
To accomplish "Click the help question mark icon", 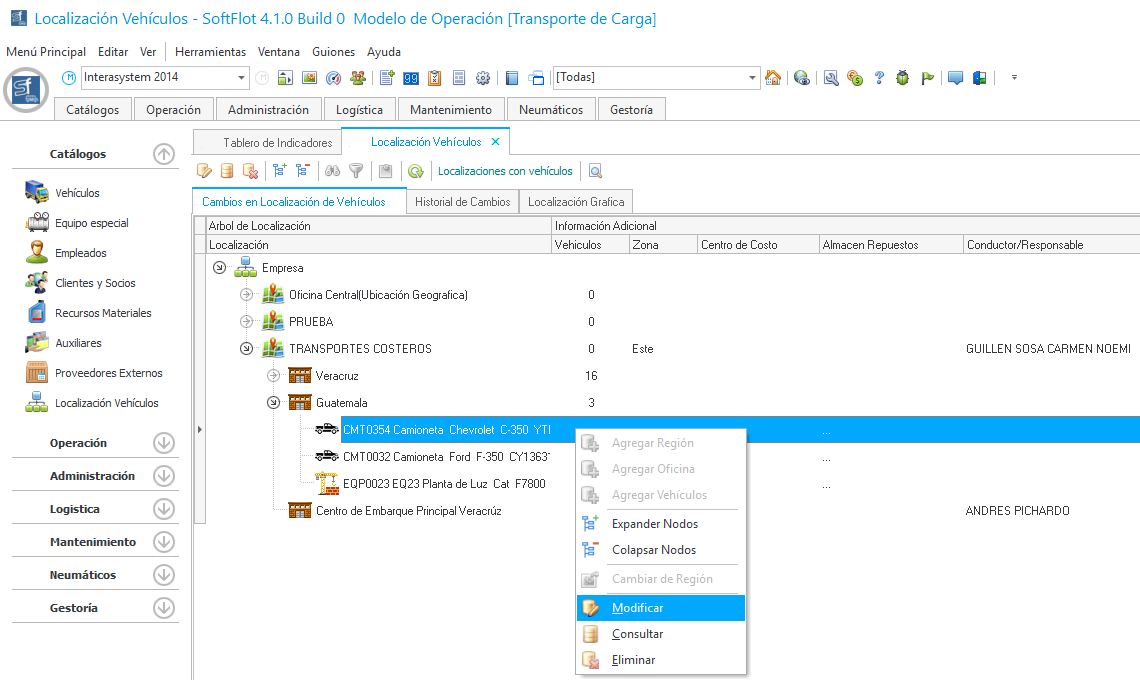I will click(x=879, y=78).
